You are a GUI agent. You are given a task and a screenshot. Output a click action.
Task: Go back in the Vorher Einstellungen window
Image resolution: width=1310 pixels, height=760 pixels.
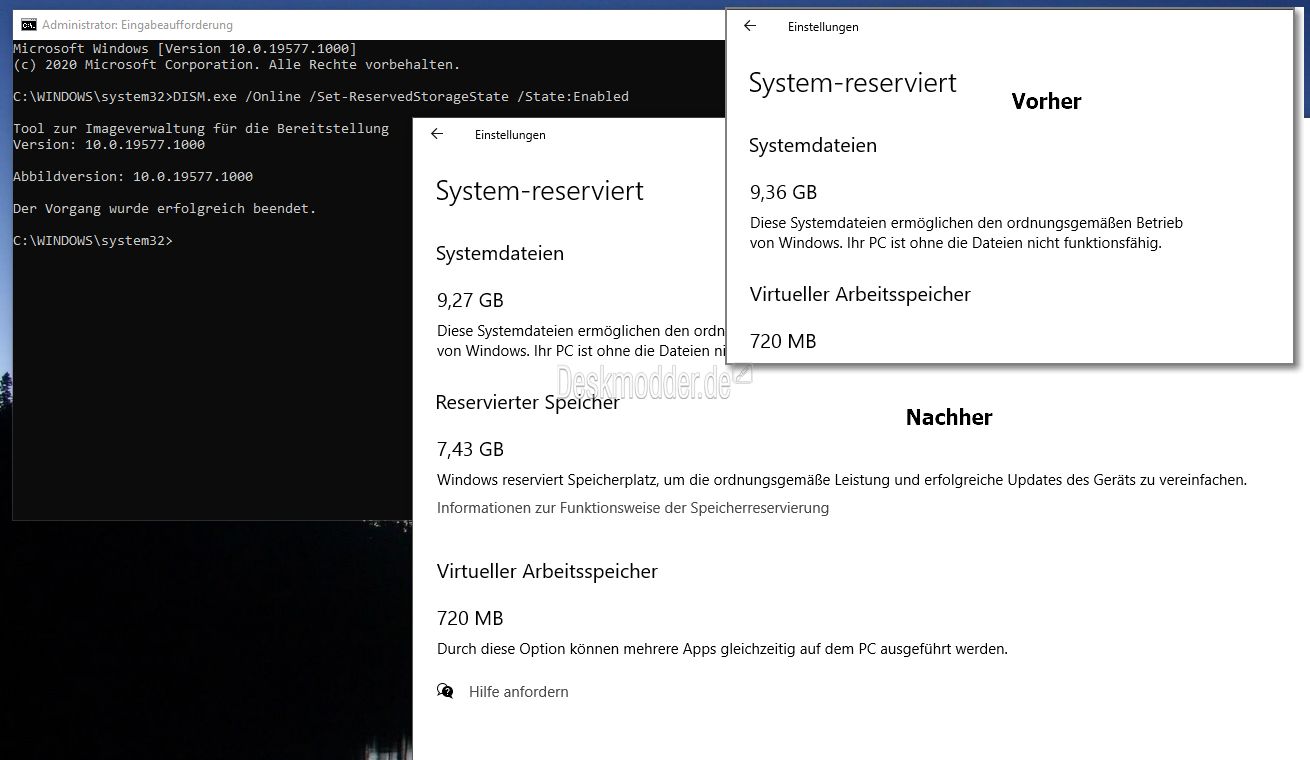tap(750, 26)
